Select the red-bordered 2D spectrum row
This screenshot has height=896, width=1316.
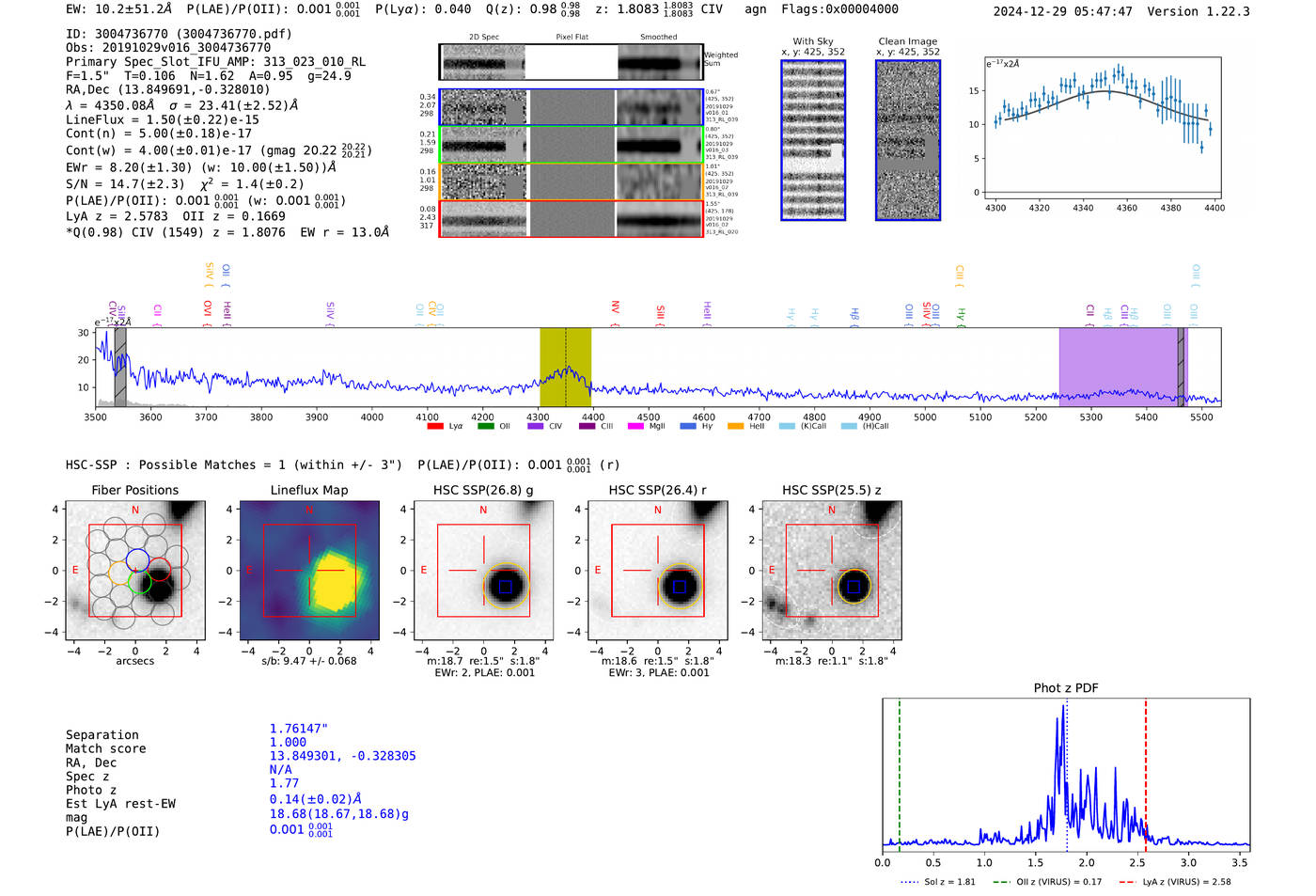[572, 219]
